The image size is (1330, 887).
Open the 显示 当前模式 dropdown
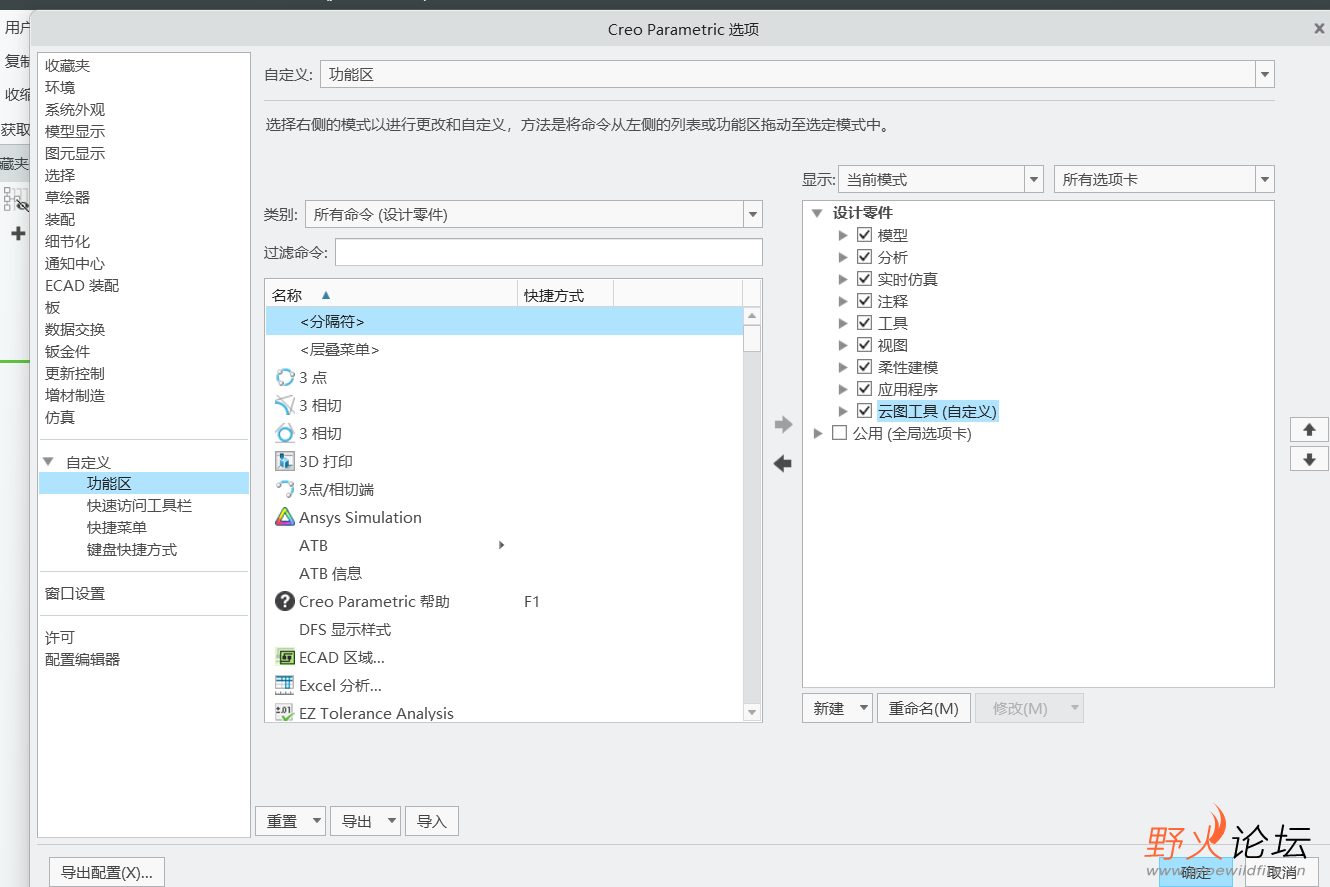(x=1034, y=180)
